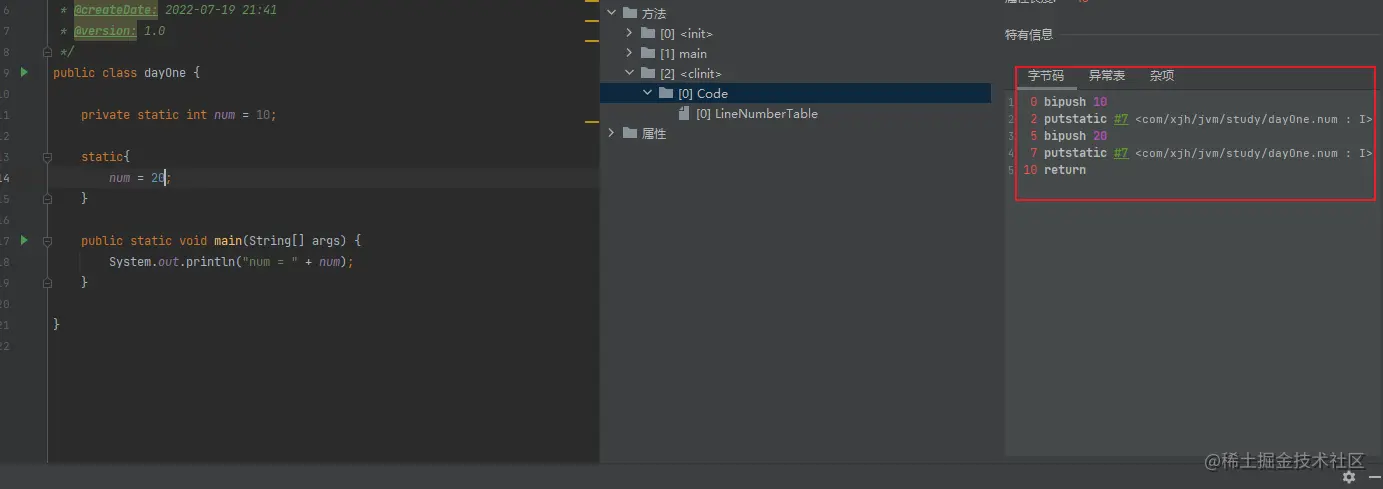Screen dimensions: 1383x489
Task: Expand the 属性 tree node
Action: (611, 134)
